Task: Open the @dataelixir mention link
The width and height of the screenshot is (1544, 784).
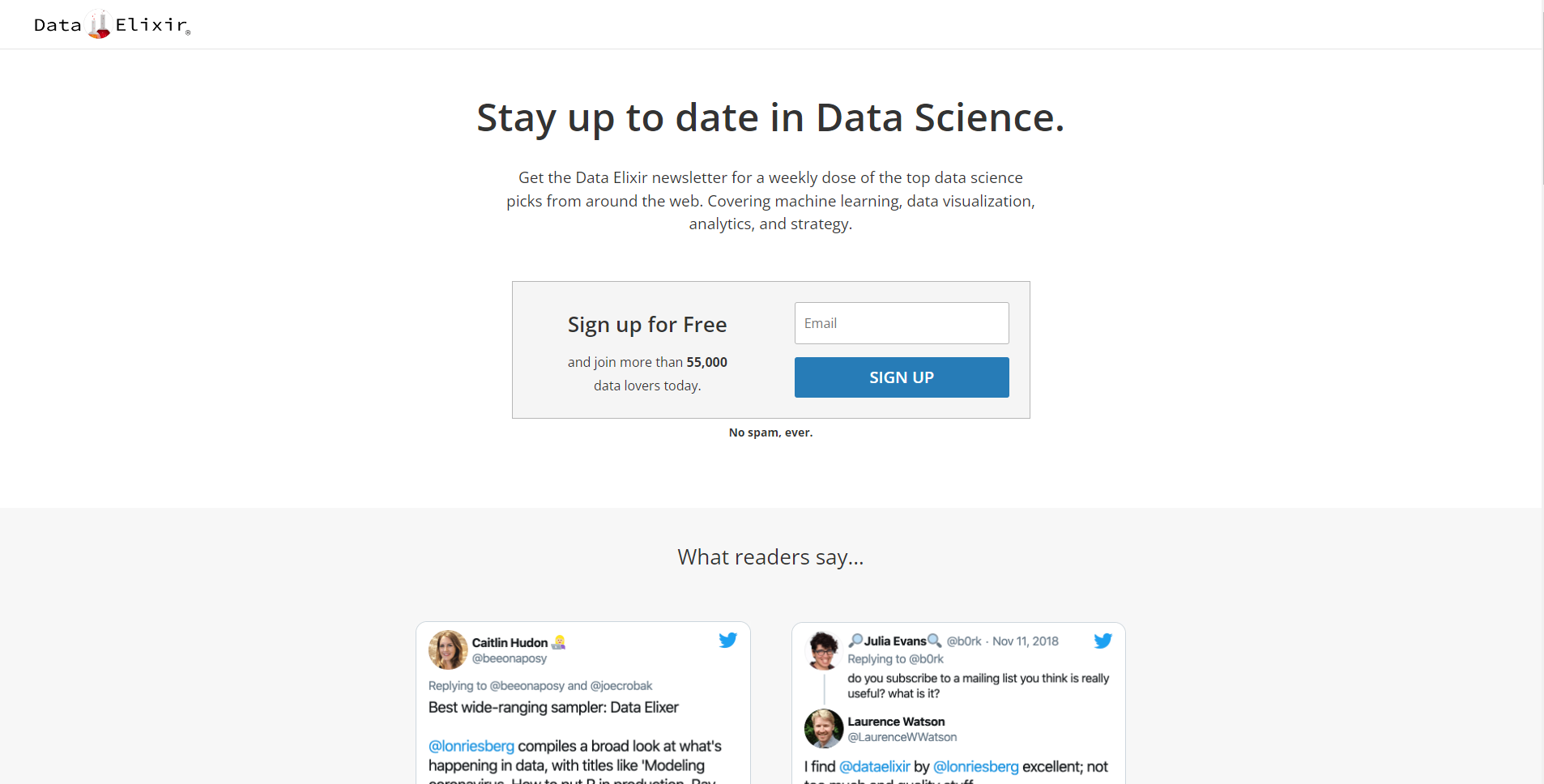Action: (x=875, y=766)
